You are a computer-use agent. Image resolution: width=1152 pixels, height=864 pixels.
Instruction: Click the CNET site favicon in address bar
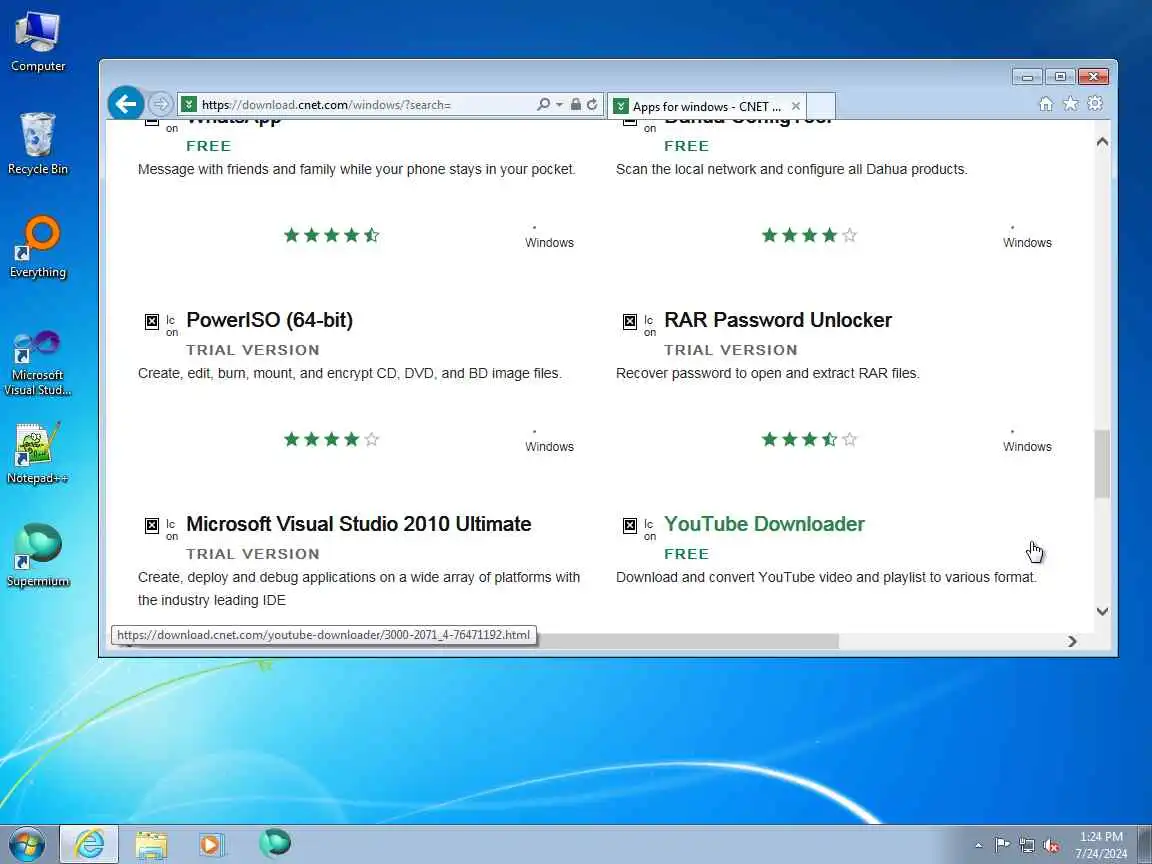point(189,104)
